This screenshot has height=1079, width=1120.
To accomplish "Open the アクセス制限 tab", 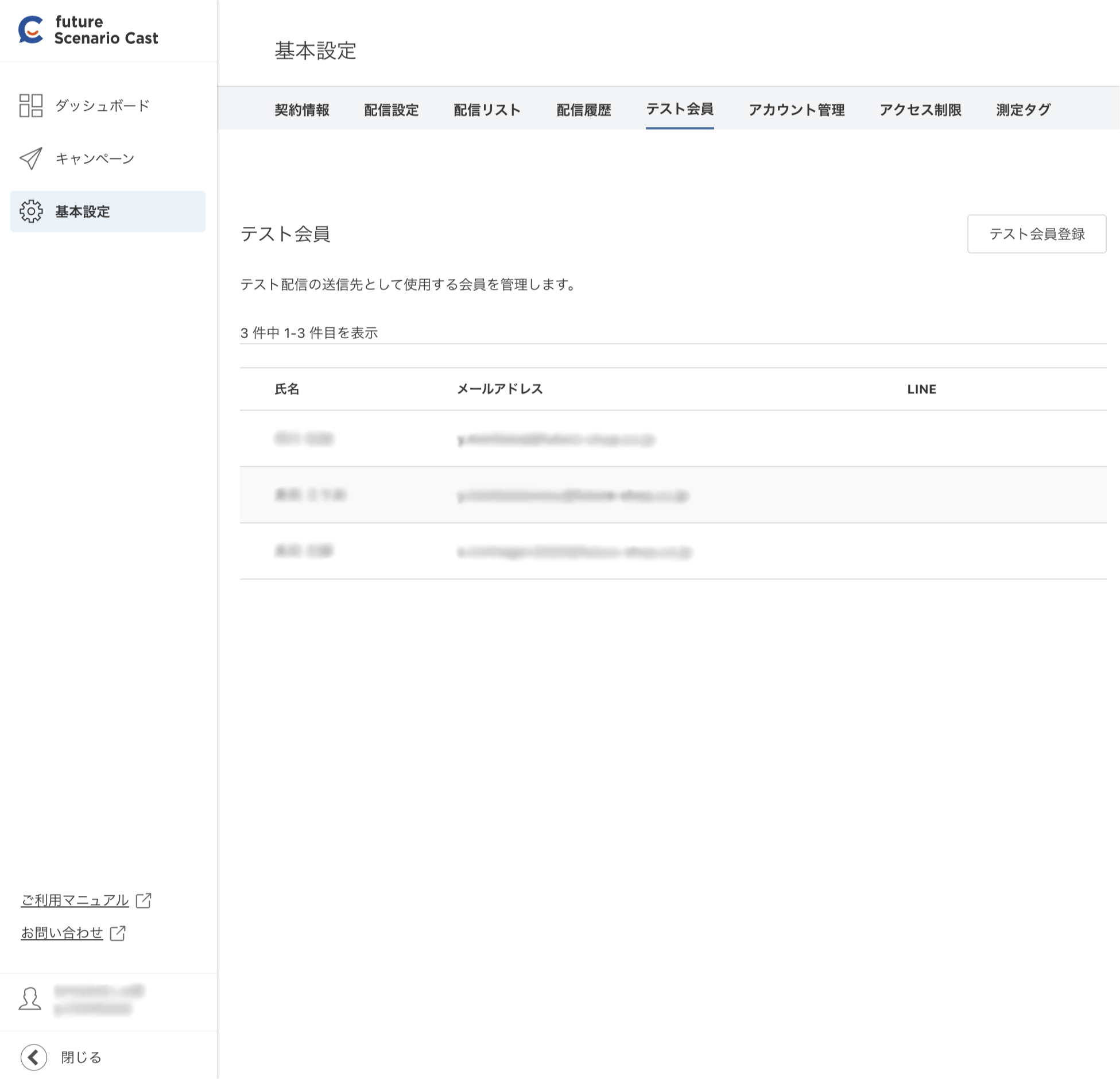I will (x=921, y=110).
